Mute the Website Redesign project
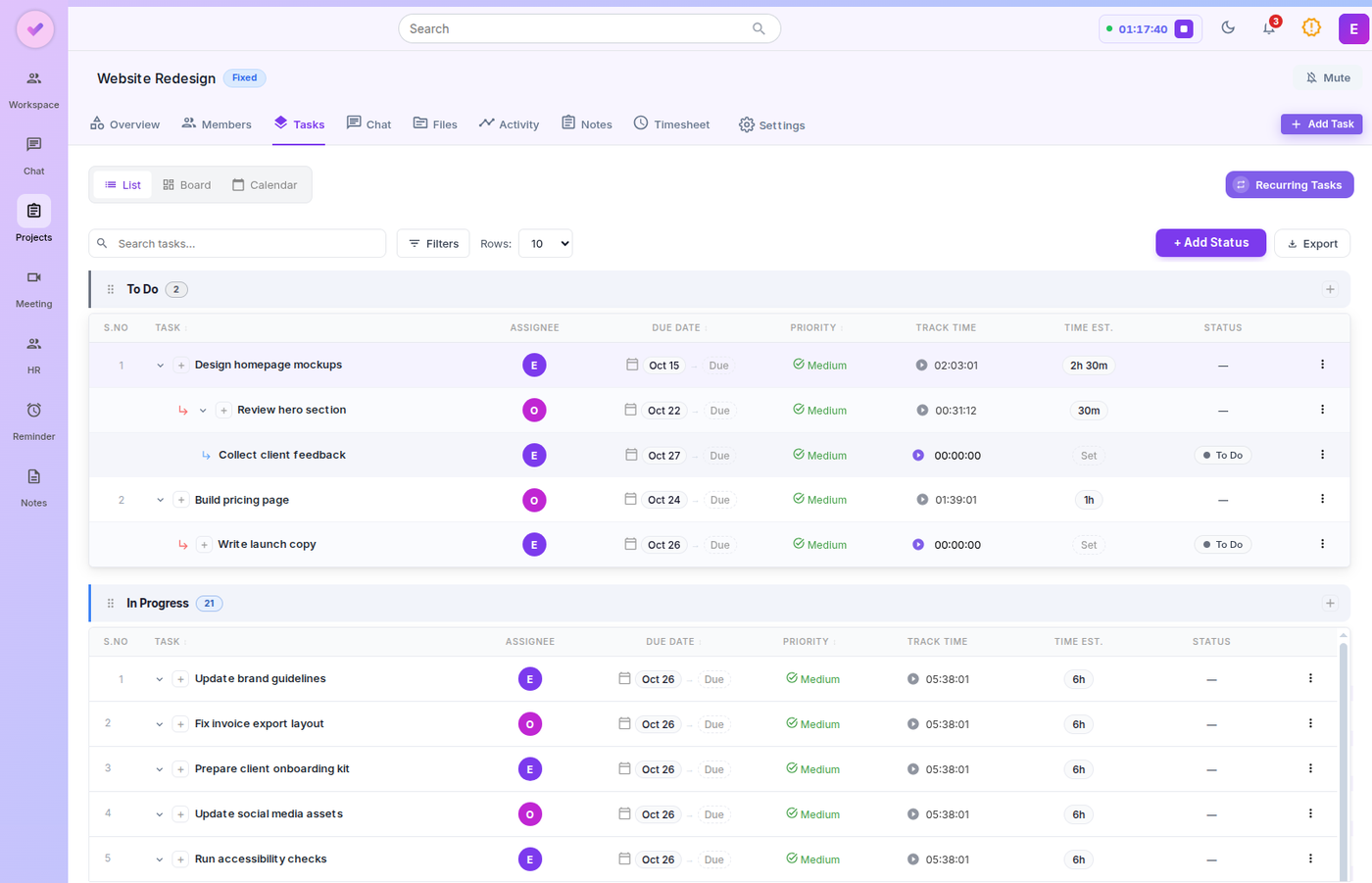 (x=1328, y=78)
